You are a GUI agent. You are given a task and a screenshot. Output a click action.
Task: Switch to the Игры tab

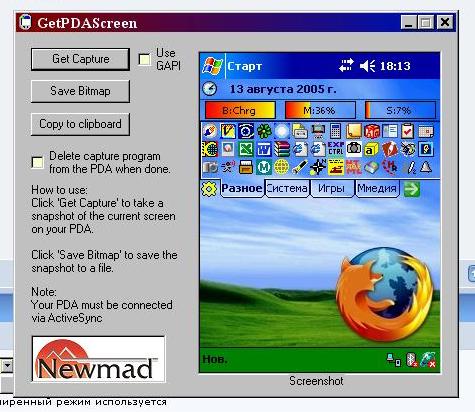click(331, 189)
